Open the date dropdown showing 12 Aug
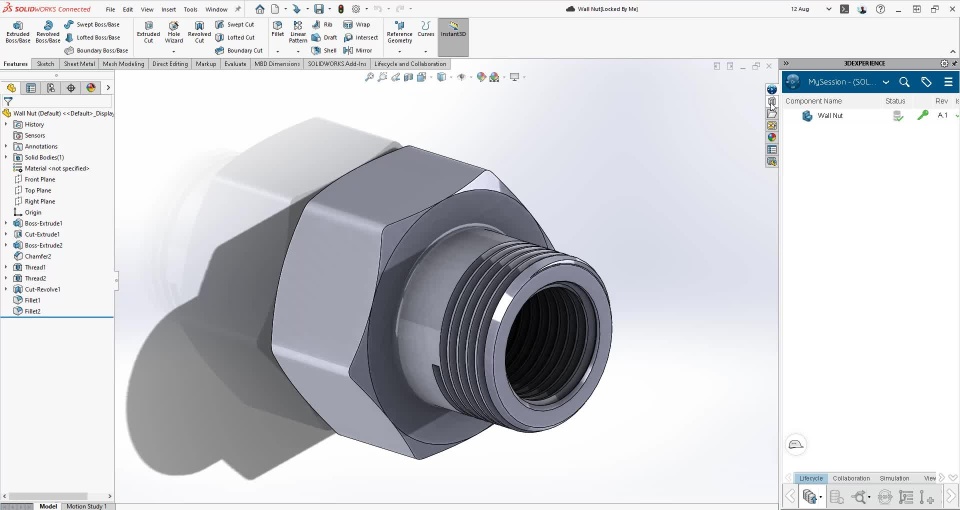The height and width of the screenshot is (510, 960). [x=828, y=9]
